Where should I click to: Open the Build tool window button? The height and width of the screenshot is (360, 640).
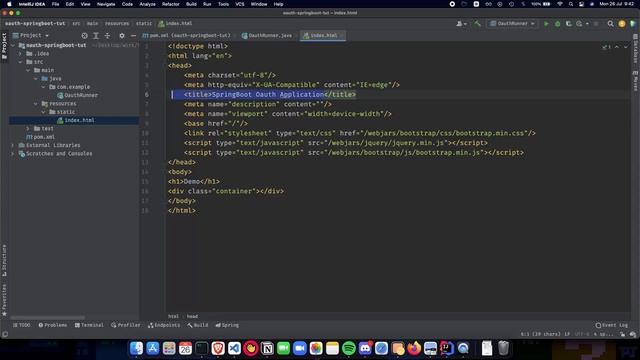pyautogui.click(x=198, y=325)
